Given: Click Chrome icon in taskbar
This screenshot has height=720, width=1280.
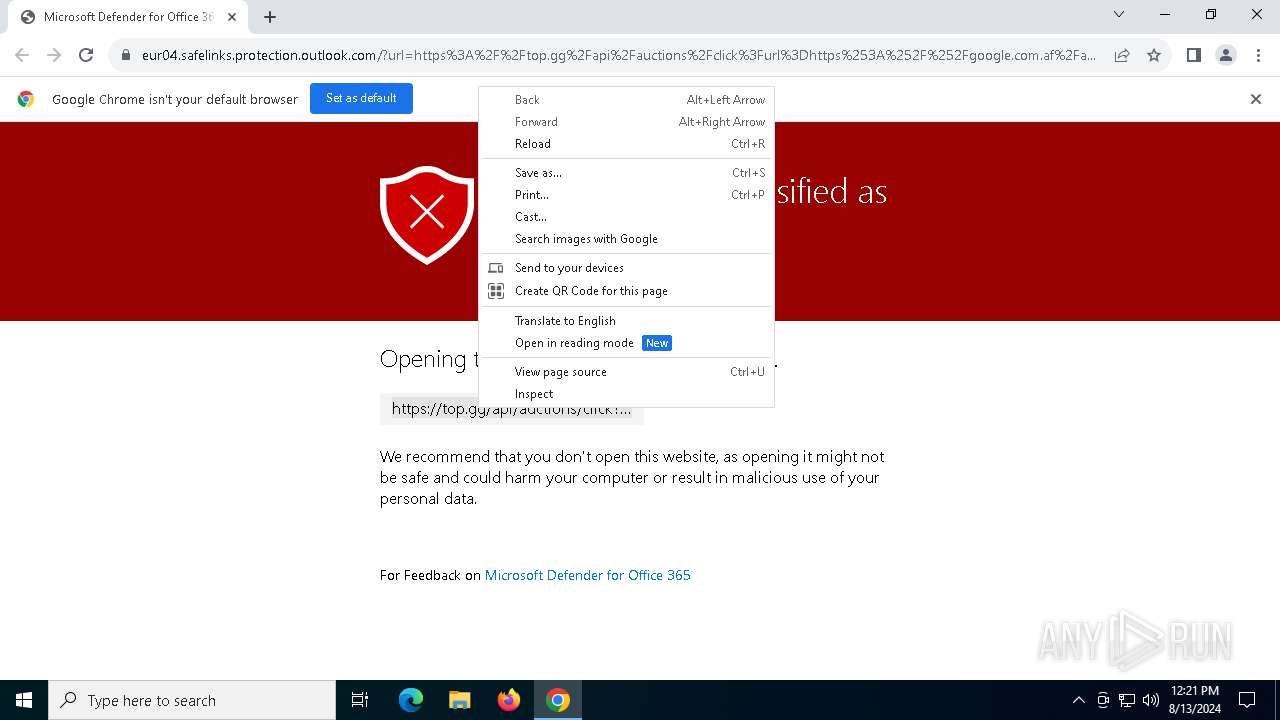Looking at the screenshot, I should [558, 700].
